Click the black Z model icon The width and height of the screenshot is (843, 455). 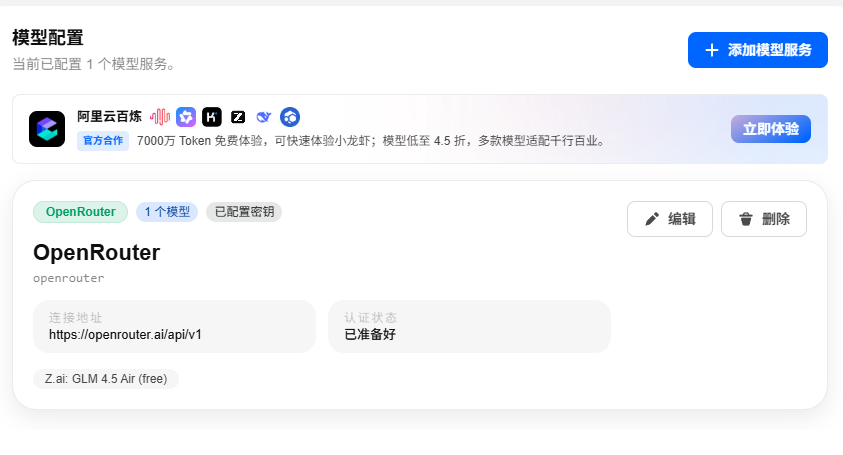click(x=238, y=117)
